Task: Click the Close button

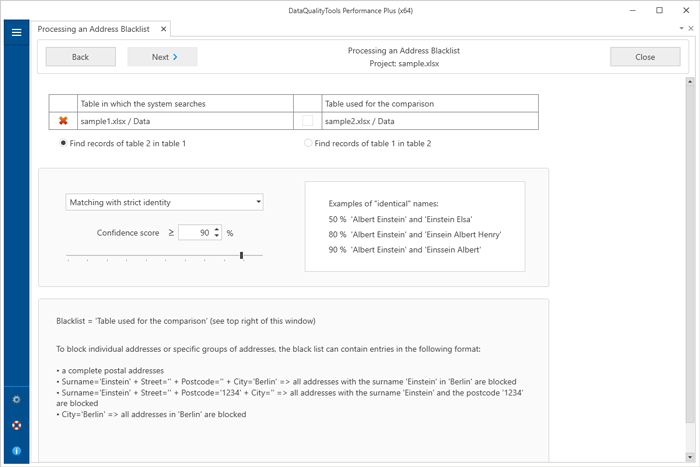Action: pyautogui.click(x=645, y=57)
